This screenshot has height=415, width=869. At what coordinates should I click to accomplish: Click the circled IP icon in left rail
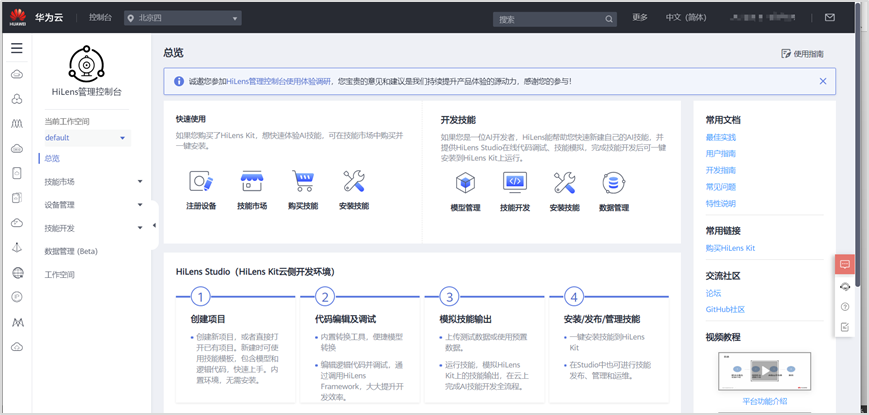(17, 297)
